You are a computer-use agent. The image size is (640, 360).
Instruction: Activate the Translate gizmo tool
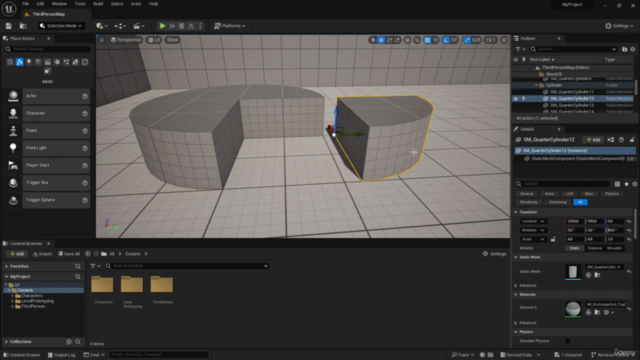click(381, 40)
